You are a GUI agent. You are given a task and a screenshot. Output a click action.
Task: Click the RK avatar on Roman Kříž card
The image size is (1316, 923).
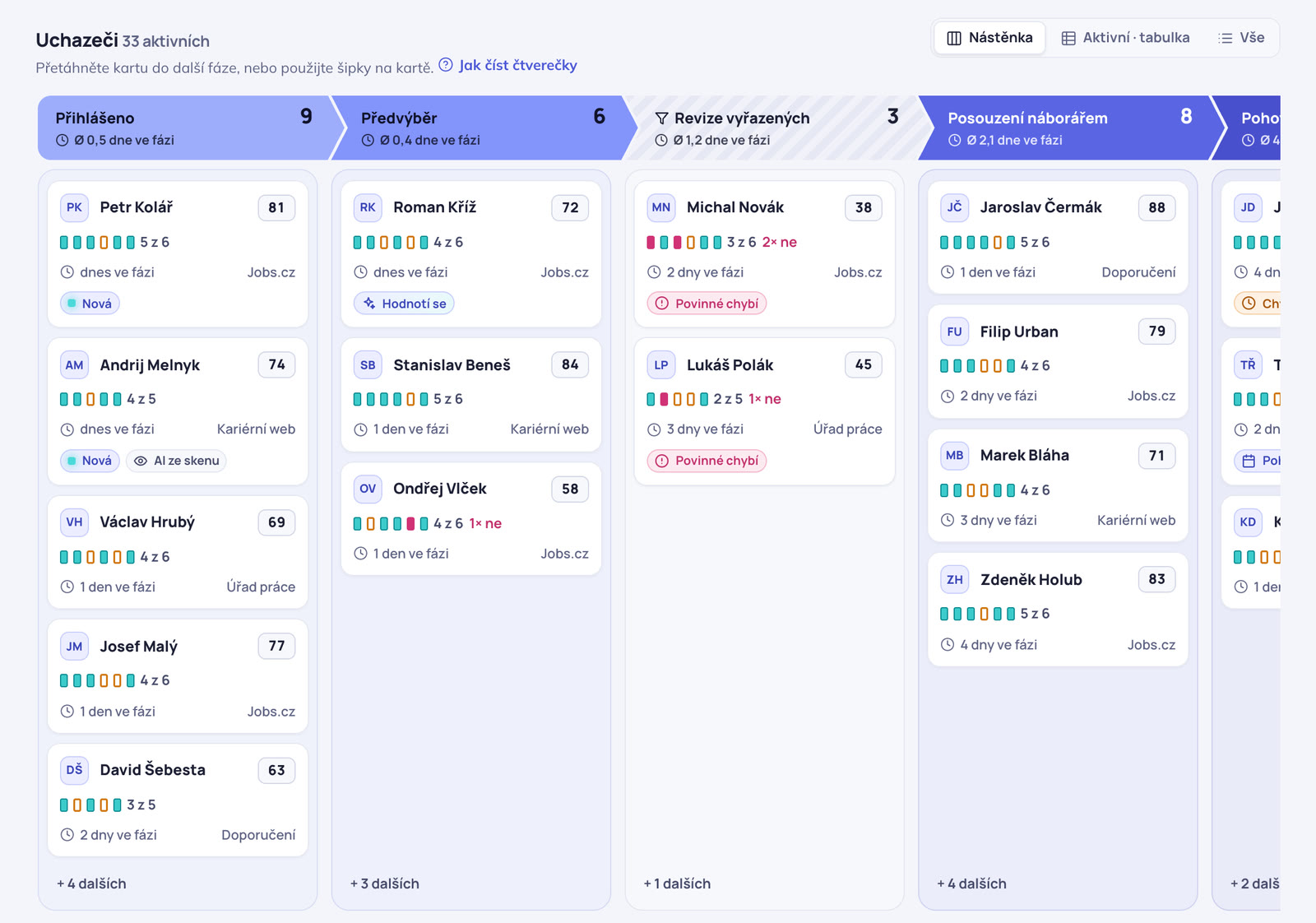pyautogui.click(x=368, y=207)
